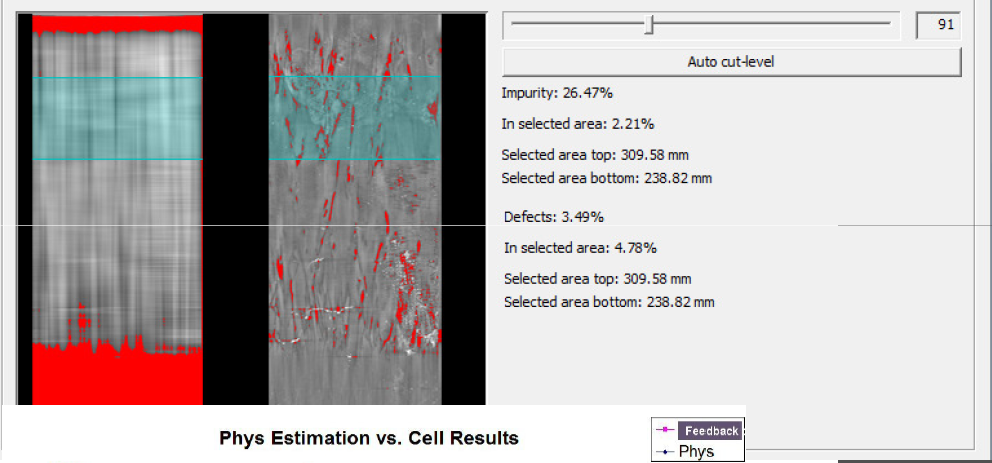Click the bottom cyan boundary line in left image

coord(118,159)
